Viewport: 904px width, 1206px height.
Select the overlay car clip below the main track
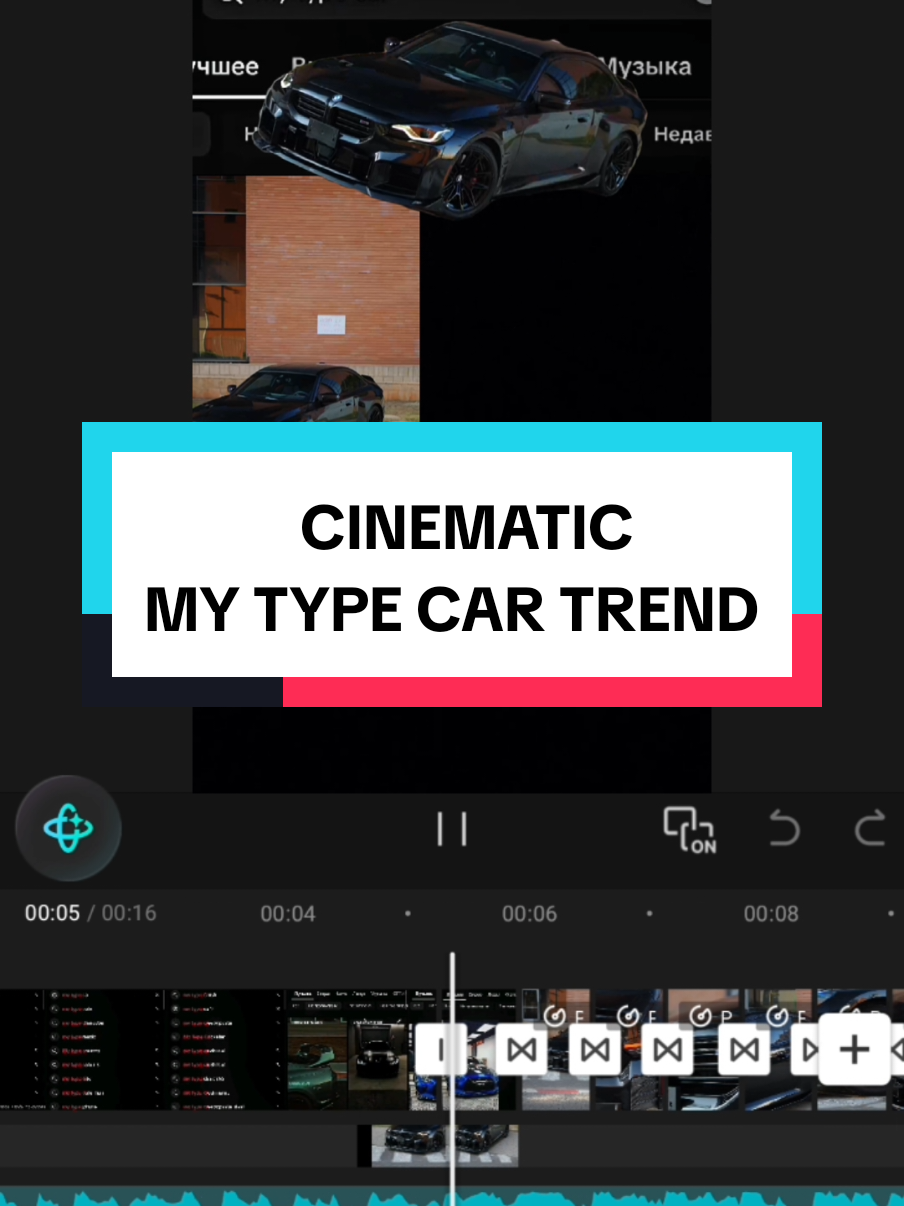click(438, 1145)
